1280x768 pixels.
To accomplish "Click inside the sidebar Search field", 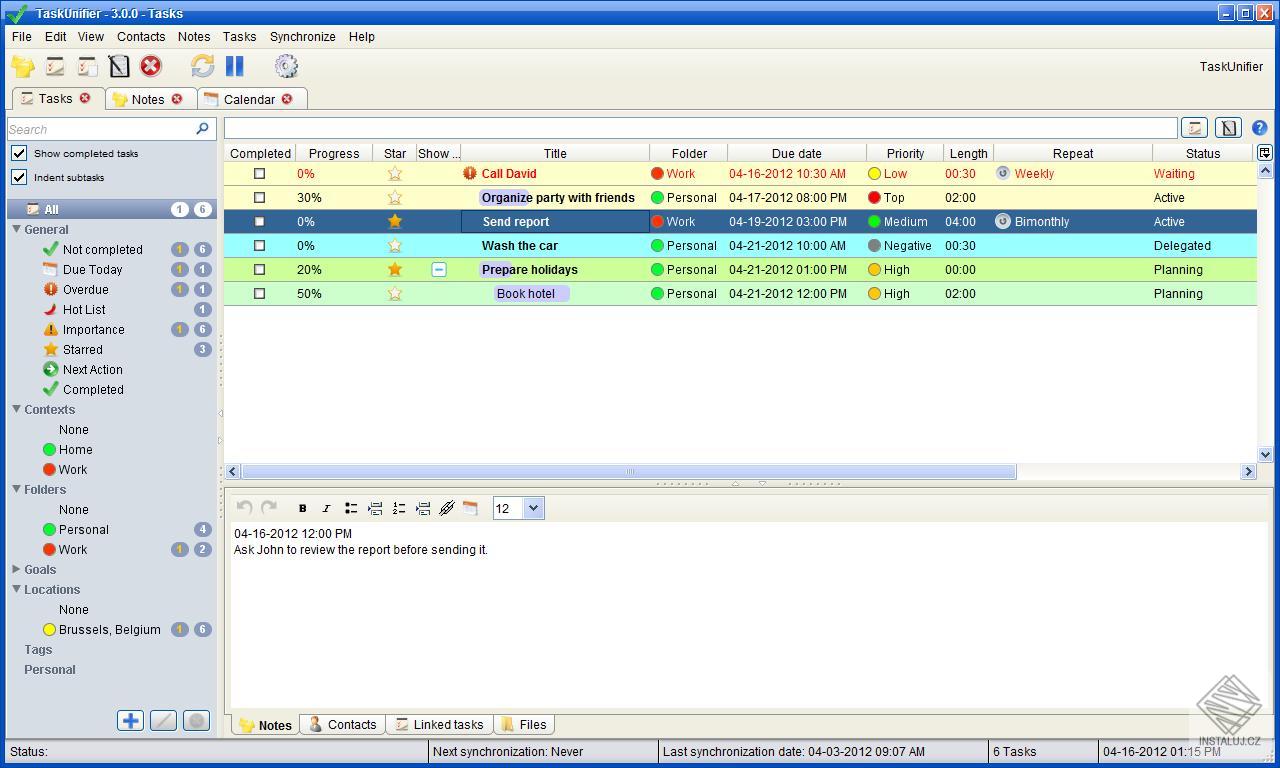I will [100, 129].
